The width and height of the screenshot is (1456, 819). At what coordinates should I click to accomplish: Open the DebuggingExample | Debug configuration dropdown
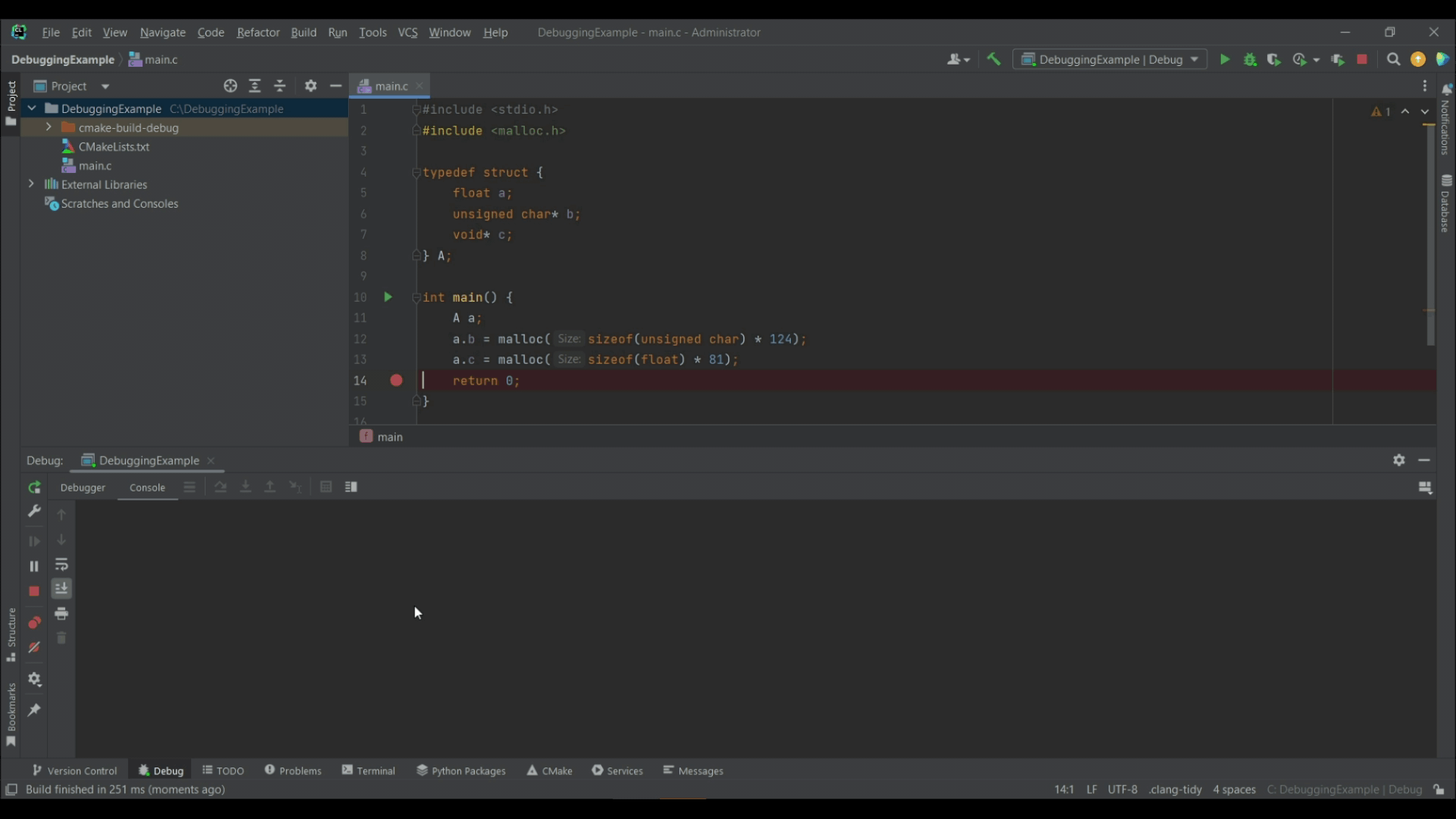pos(1110,59)
